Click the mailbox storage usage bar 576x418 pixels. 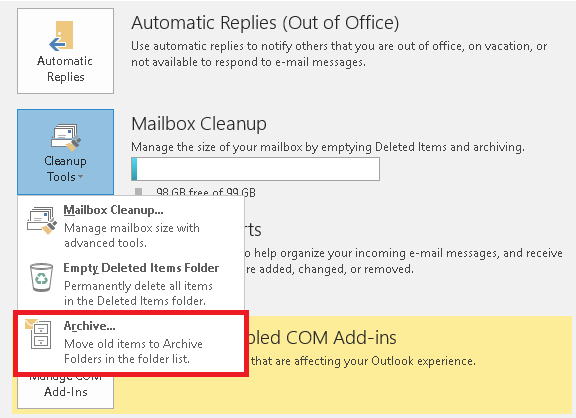[x=255, y=169]
